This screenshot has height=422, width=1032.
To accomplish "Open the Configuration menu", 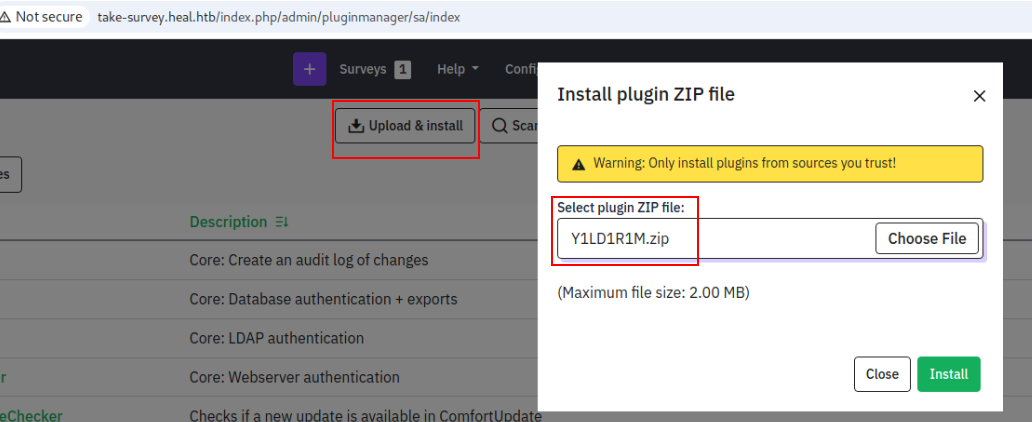I will click(x=521, y=69).
